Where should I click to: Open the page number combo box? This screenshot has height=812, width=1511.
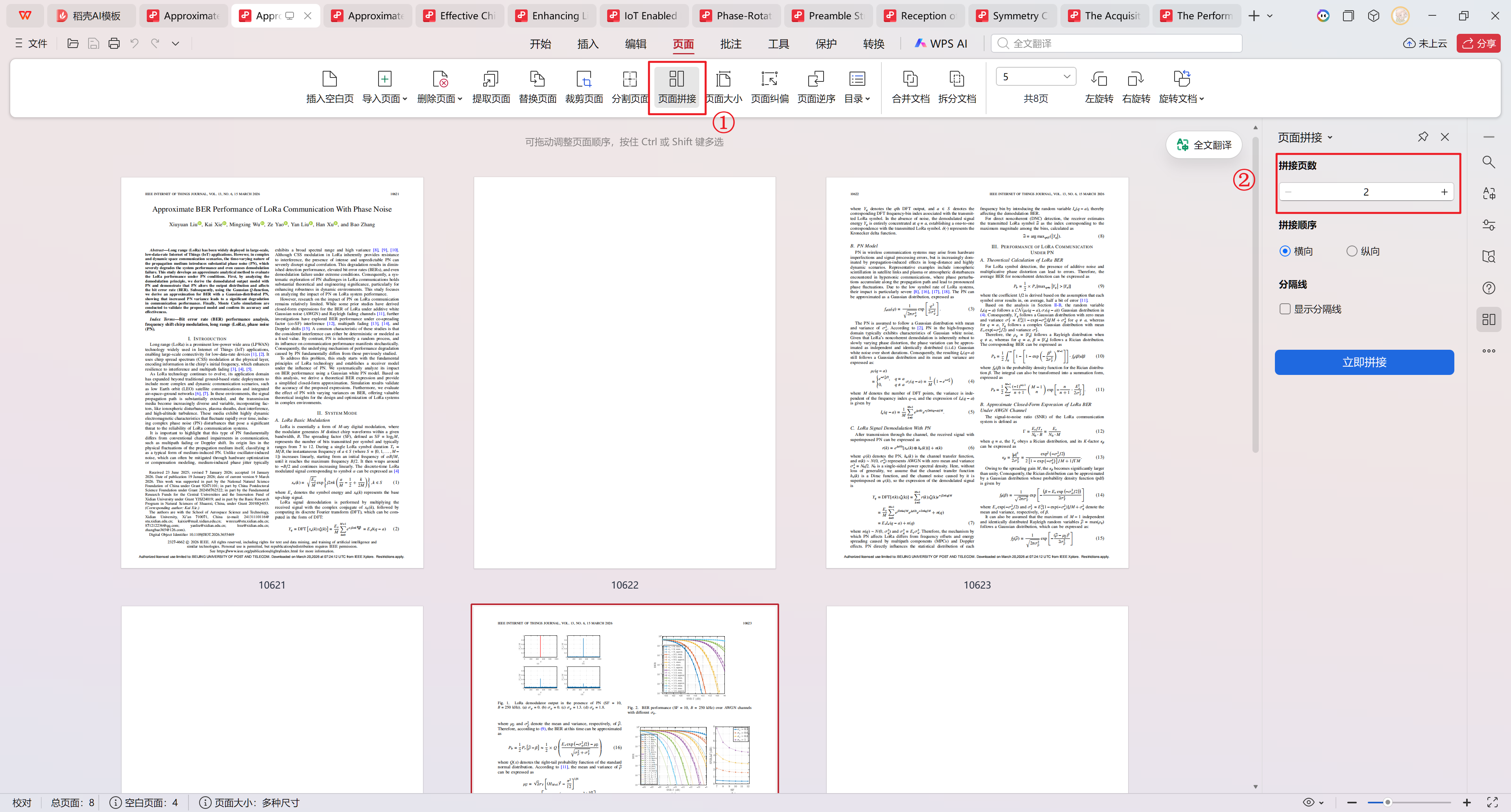point(1066,77)
